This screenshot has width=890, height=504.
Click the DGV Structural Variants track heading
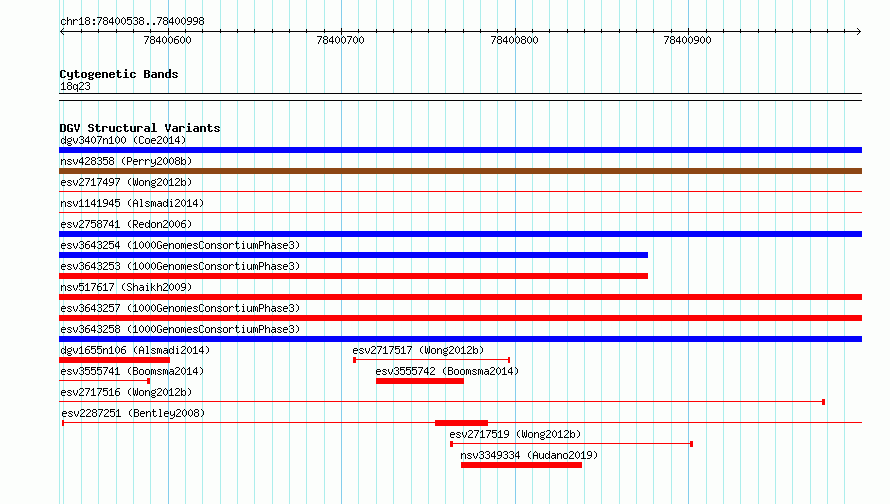(x=140, y=128)
